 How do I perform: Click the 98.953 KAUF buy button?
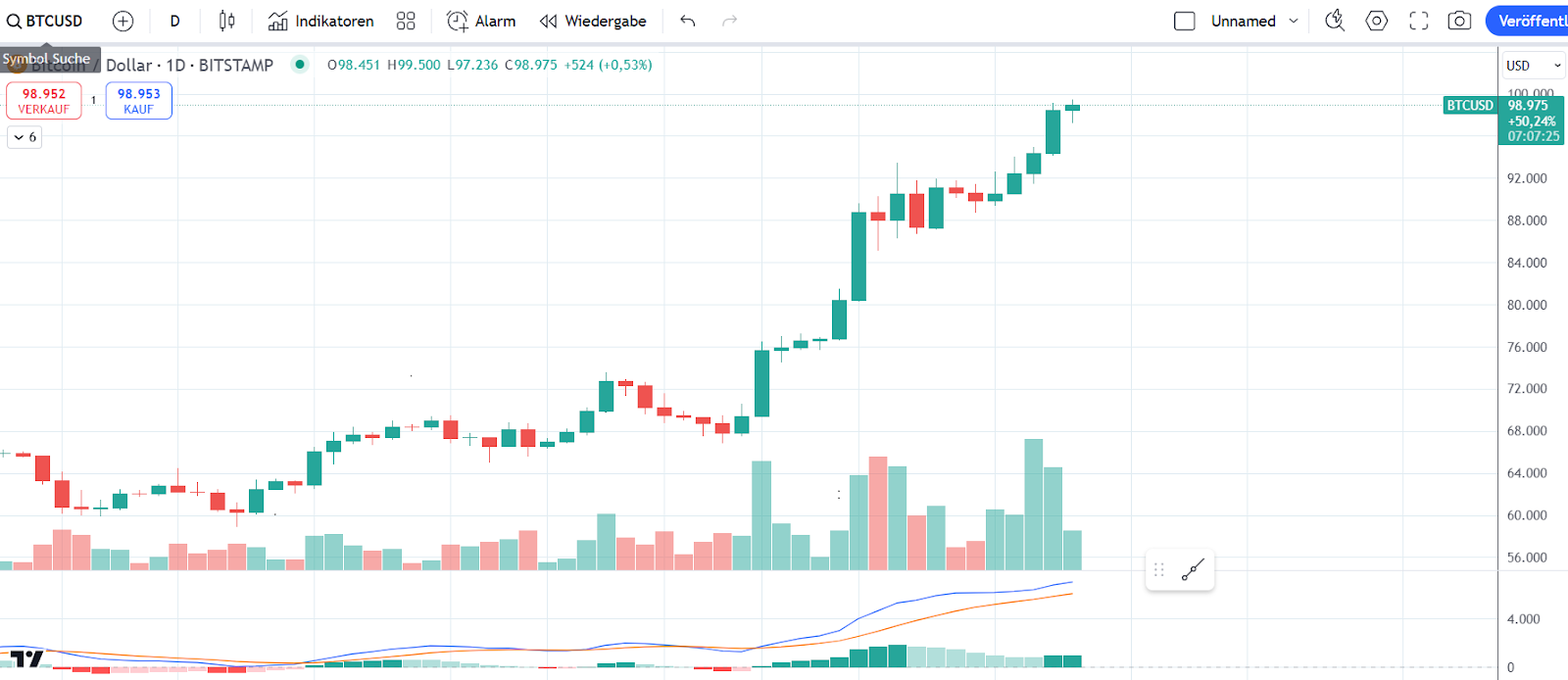click(139, 101)
